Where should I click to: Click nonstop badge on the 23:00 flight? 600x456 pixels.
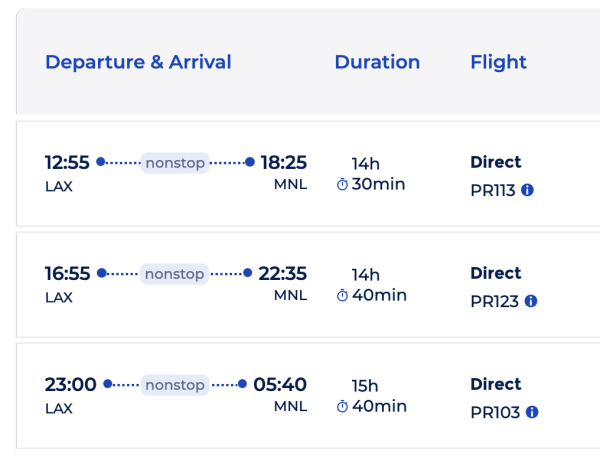pos(175,385)
